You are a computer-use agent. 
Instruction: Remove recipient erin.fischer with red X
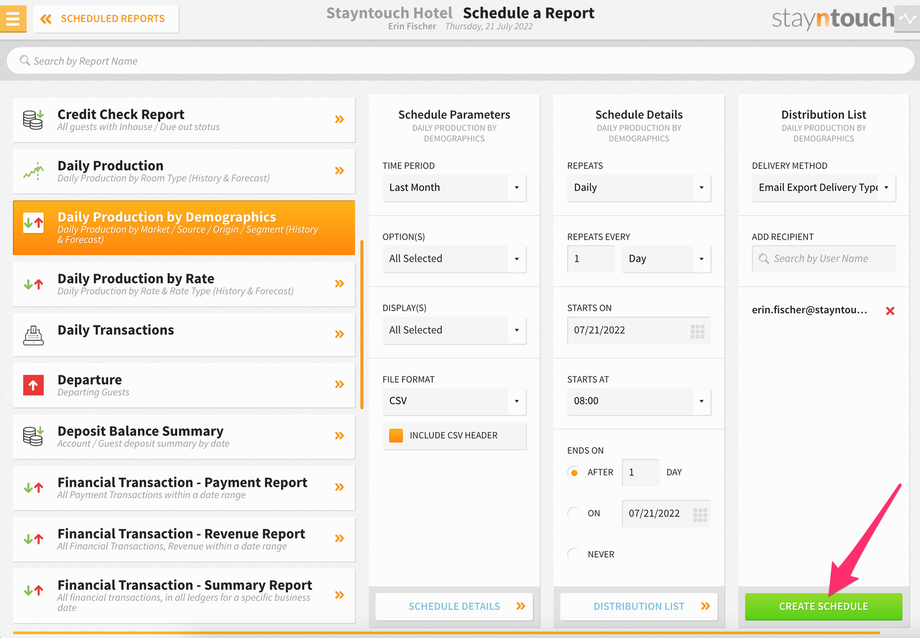890,311
